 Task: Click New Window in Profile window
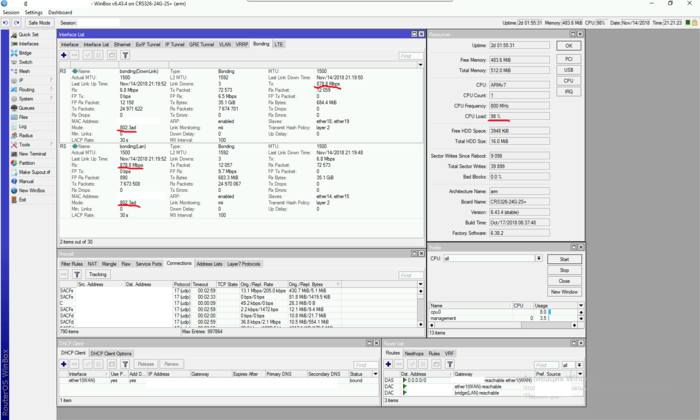pyautogui.click(x=564, y=291)
